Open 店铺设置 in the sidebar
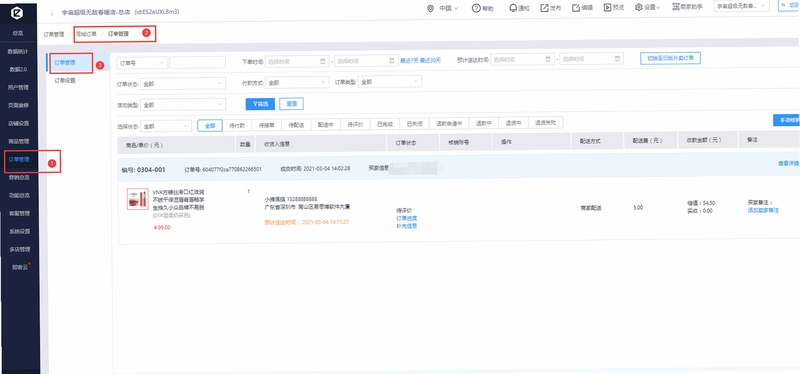The image size is (800, 374). point(18,123)
